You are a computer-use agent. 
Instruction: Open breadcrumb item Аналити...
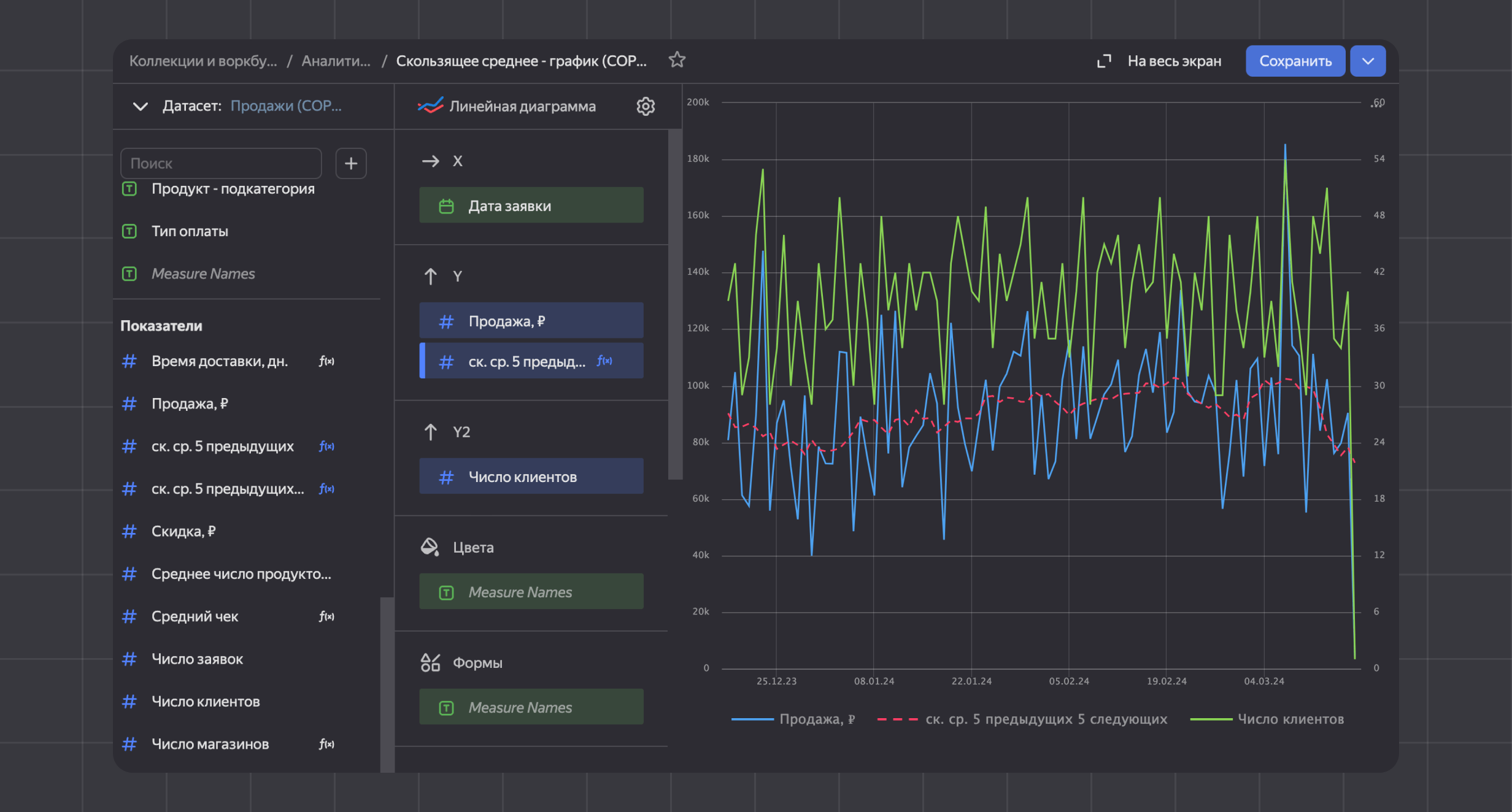pos(335,61)
